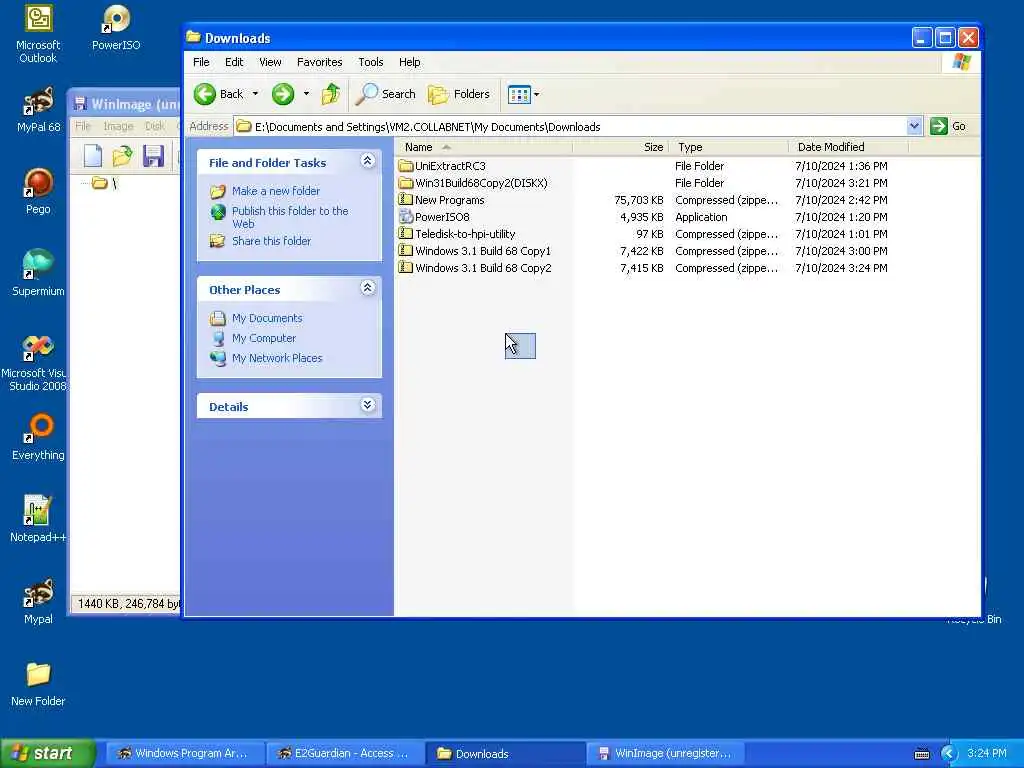Open the Help menu
The image size is (1024, 768).
(409, 62)
